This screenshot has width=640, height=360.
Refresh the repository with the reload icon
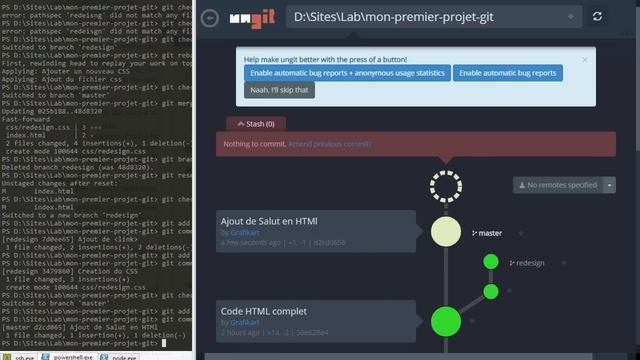pos(597,16)
